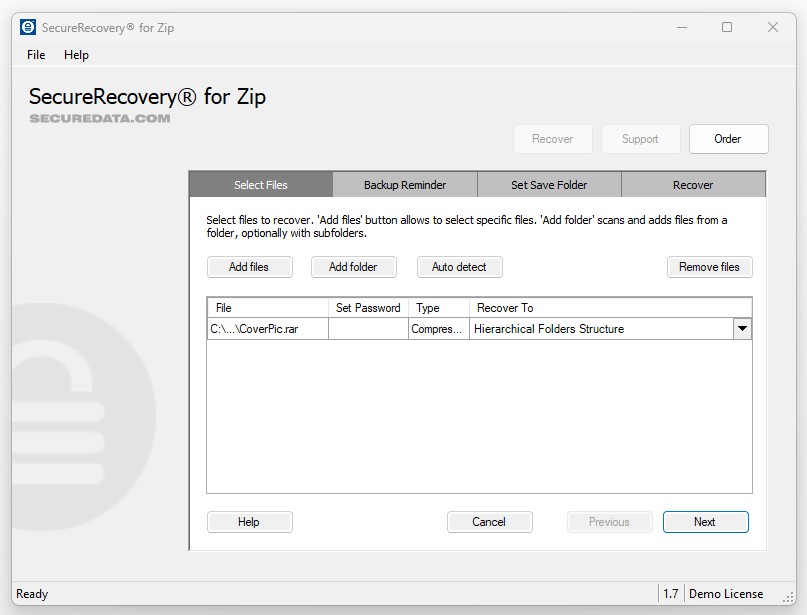Click the Add files button
The width and height of the screenshot is (807, 615).
tap(249, 267)
